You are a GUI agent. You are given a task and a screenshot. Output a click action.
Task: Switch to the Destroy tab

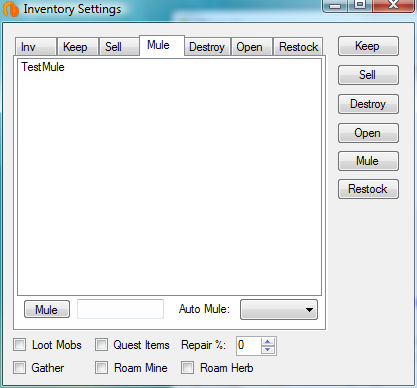207,47
